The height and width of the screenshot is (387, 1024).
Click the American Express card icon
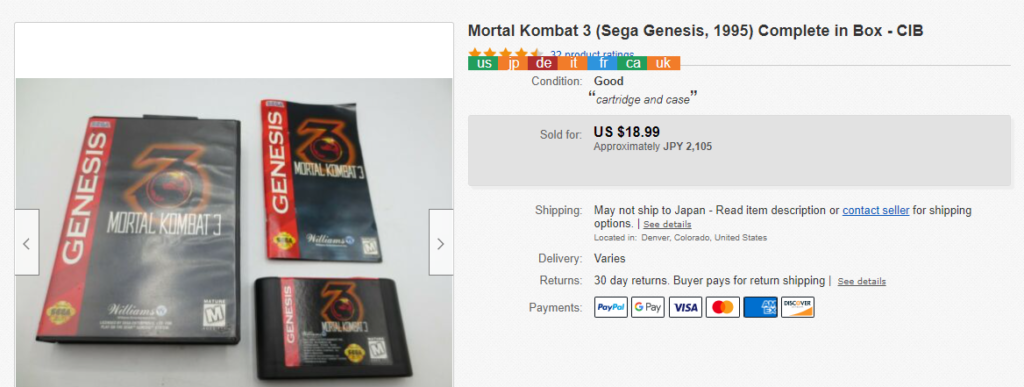(760, 307)
